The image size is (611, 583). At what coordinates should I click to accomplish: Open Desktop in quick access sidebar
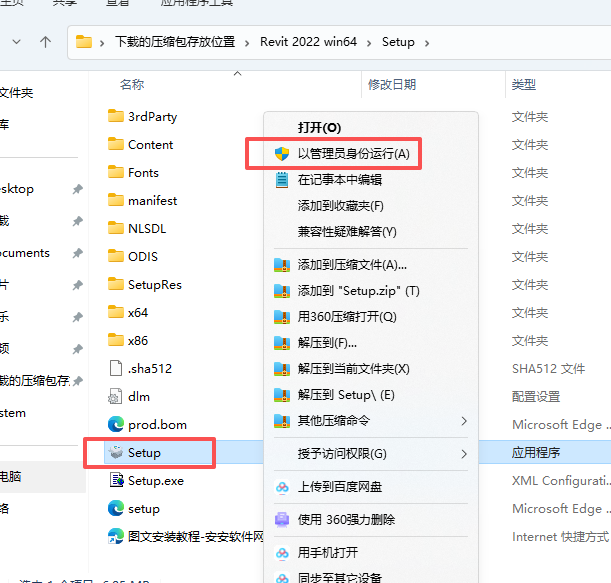coord(17,189)
